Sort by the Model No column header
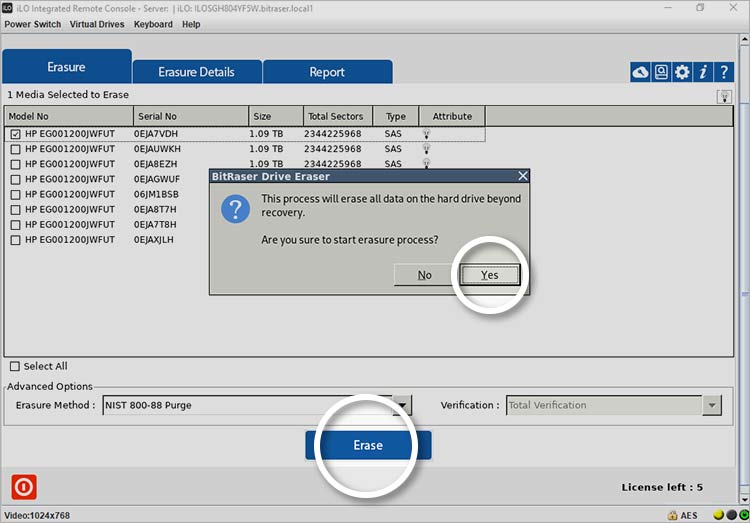Screen dimensions: 750x523 [69, 116]
